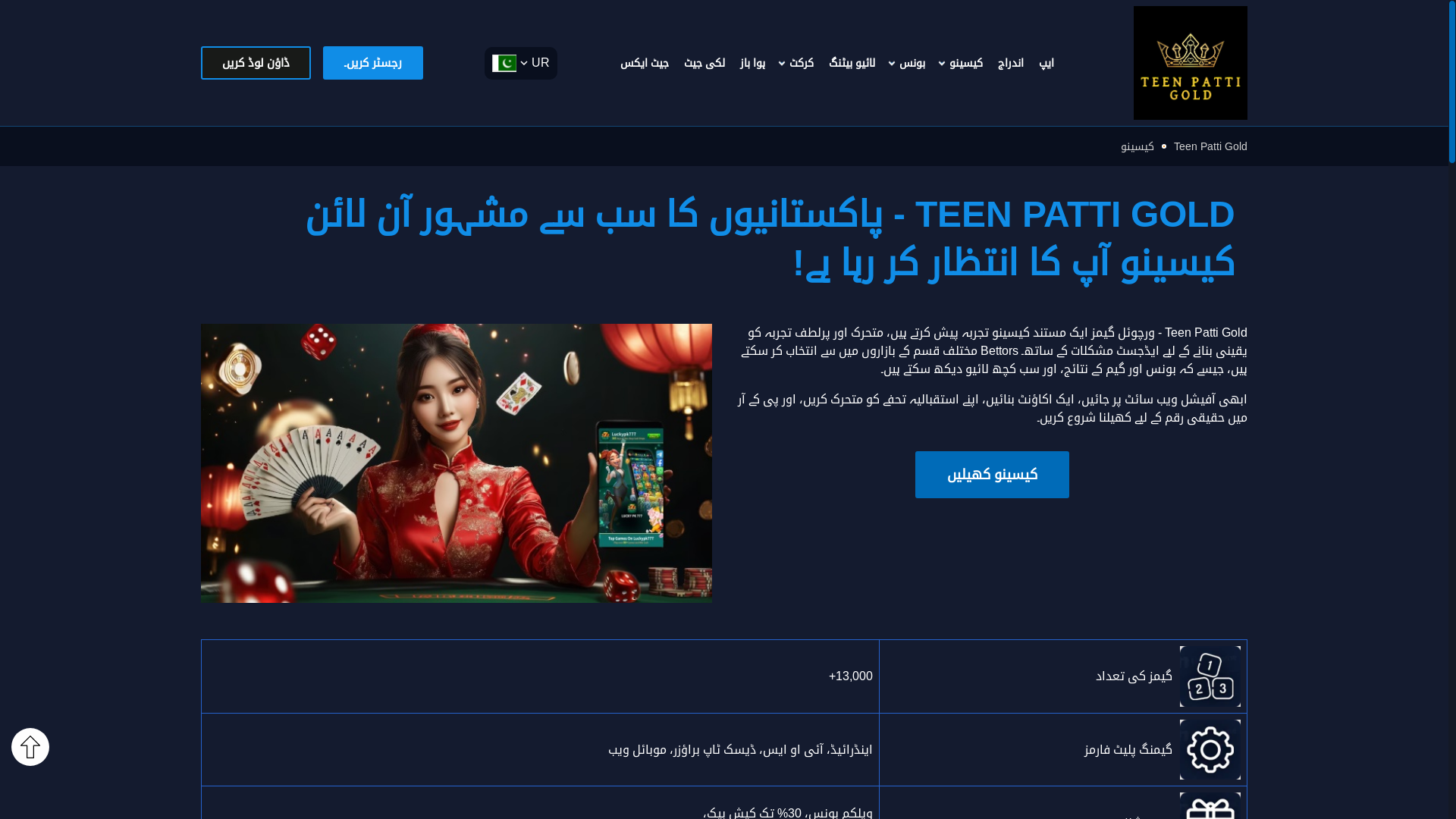This screenshot has height=819, width=1456.
Task: Click the Teen Patti Gold breadcrumb link
Action: tap(1210, 146)
